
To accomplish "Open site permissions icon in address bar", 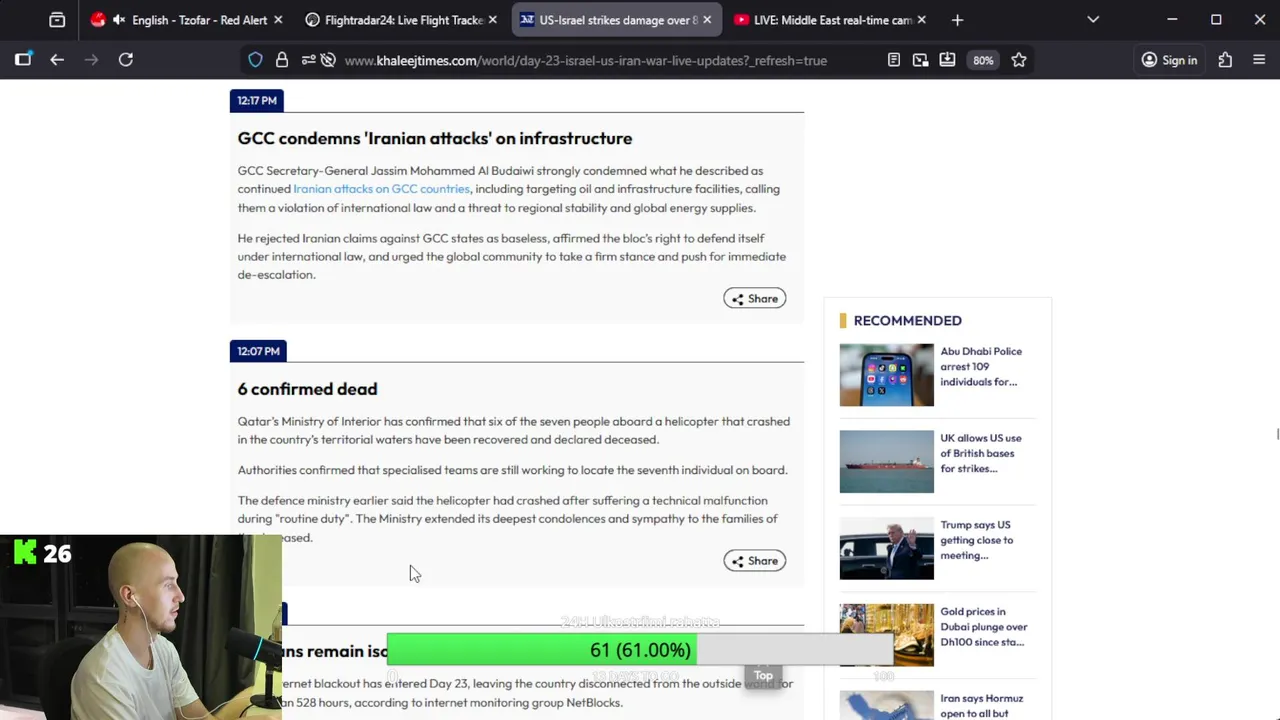I will tap(308, 60).
